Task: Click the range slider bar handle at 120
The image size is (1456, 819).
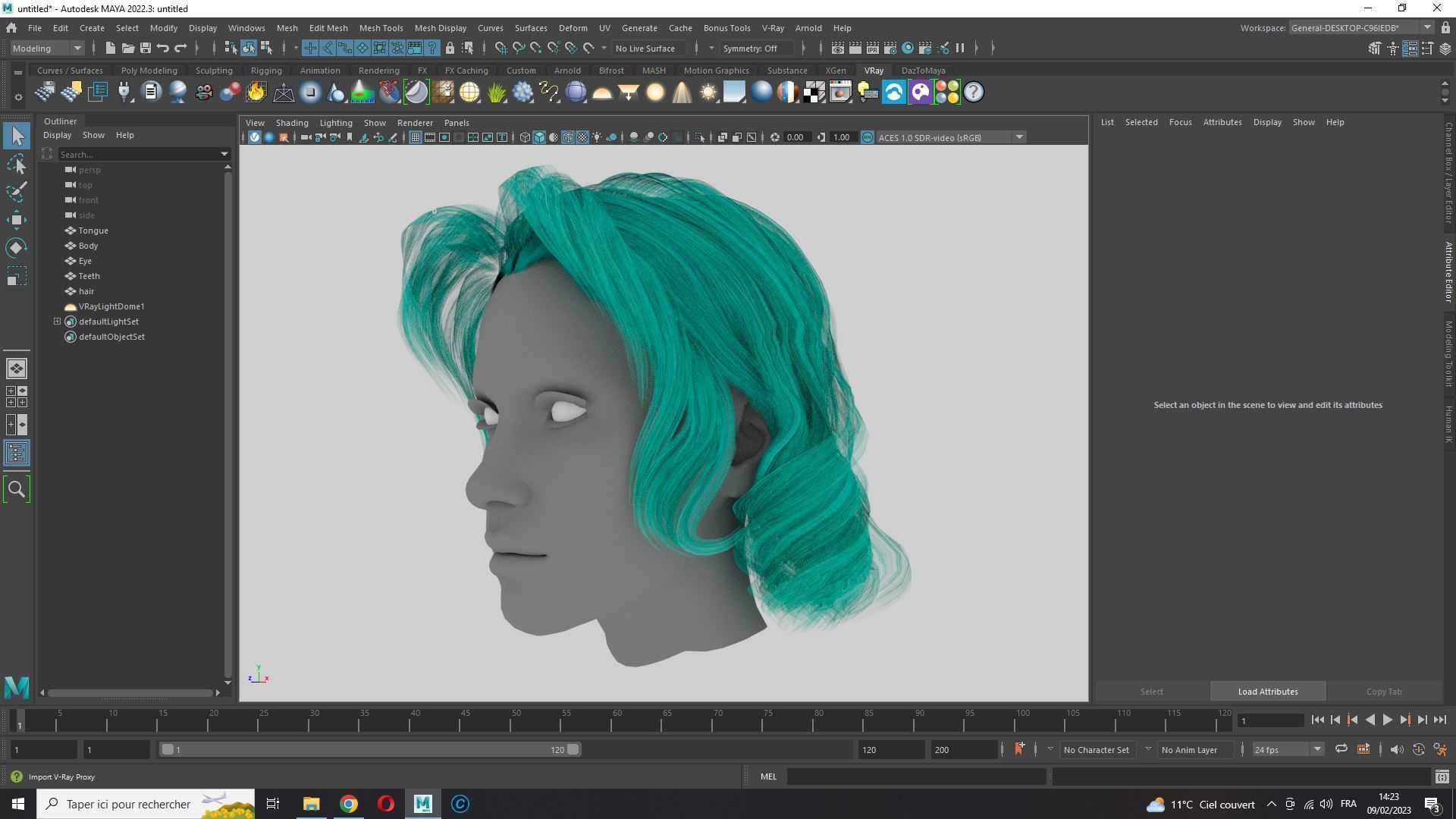Action: tap(573, 750)
